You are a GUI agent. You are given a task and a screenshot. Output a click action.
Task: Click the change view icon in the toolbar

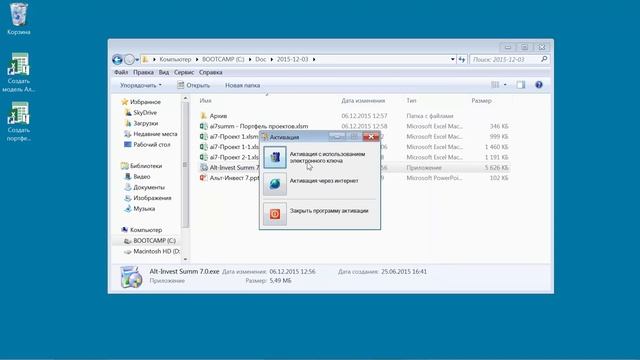(x=495, y=85)
